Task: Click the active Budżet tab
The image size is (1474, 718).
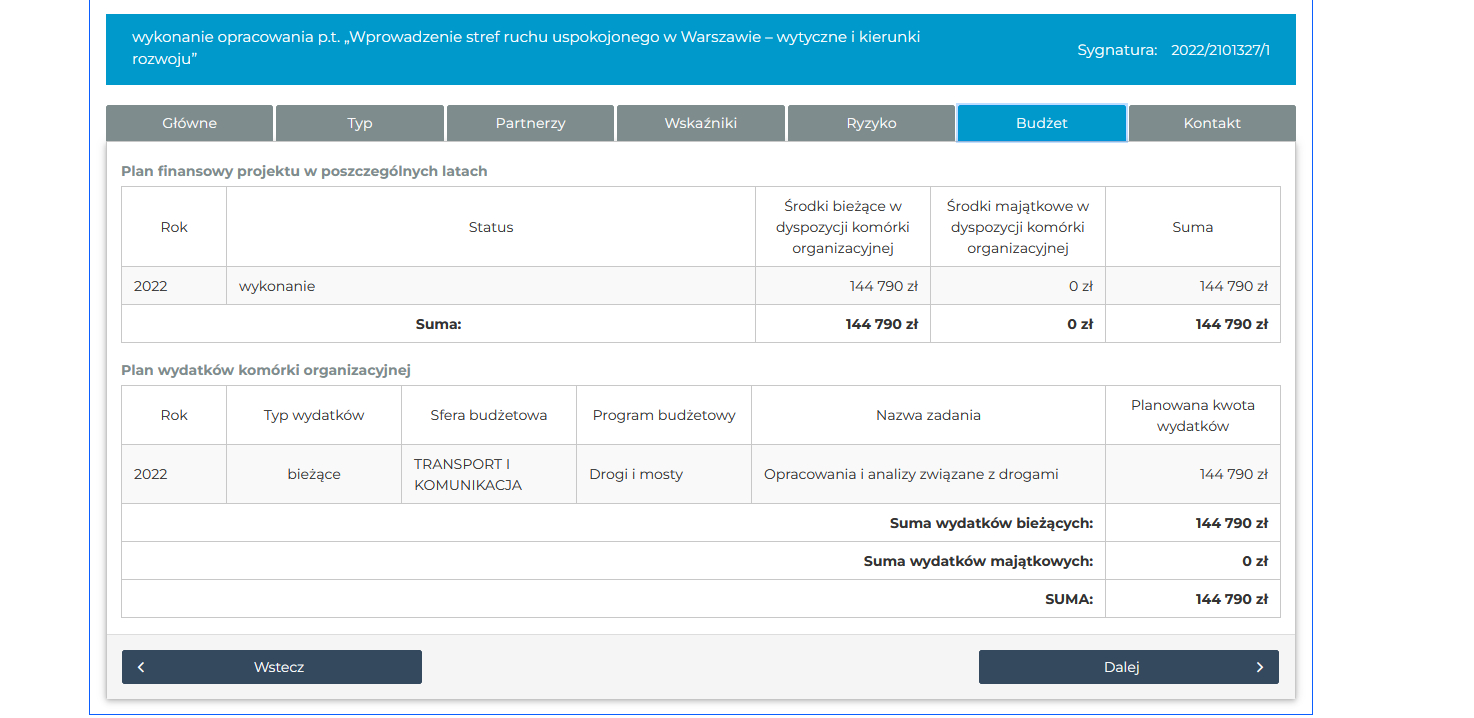Action: click(x=1041, y=123)
